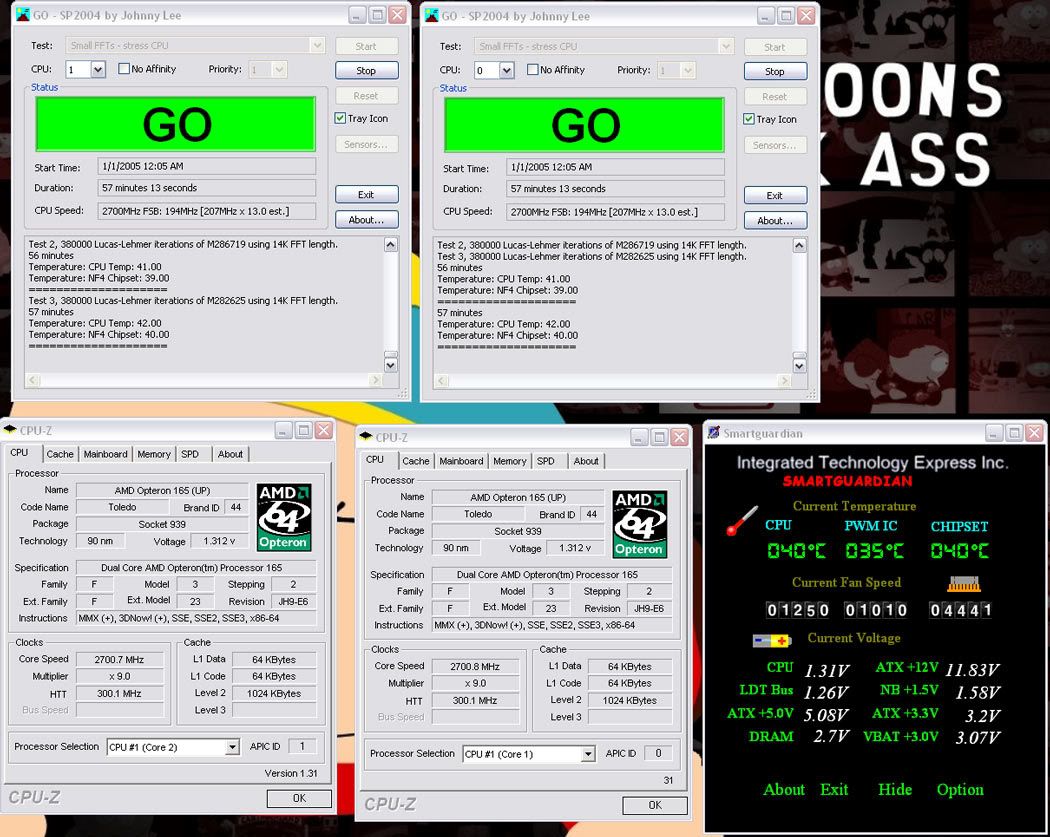1050x837 pixels.
Task: Click the About link in Smartguardian
Action: pyautogui.click(x=783, y=789)
